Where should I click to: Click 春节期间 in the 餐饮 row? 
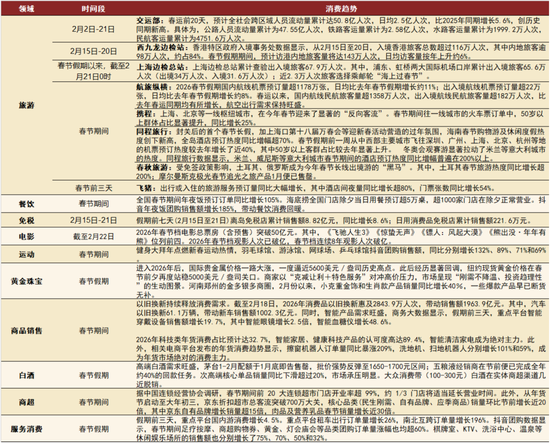coord(93,204)
